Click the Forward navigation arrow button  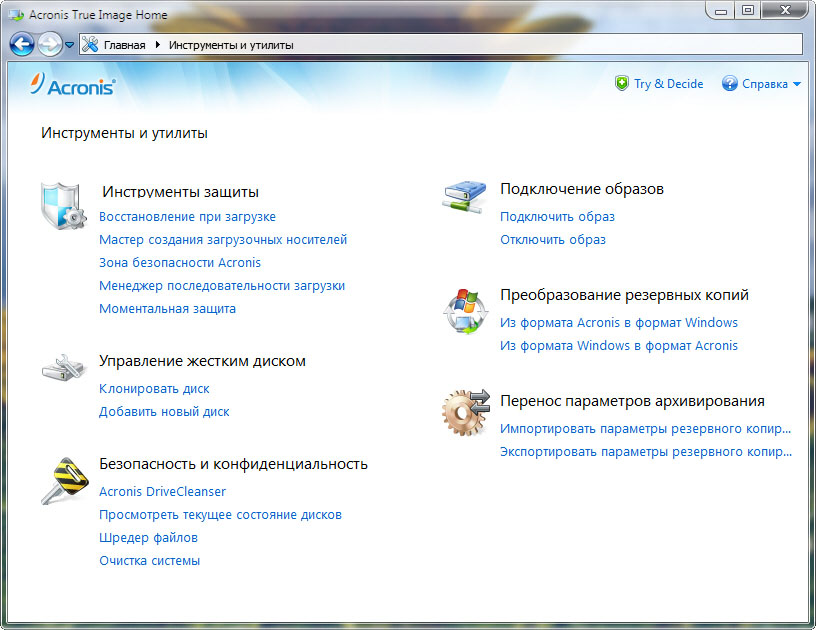click(49, 44)
